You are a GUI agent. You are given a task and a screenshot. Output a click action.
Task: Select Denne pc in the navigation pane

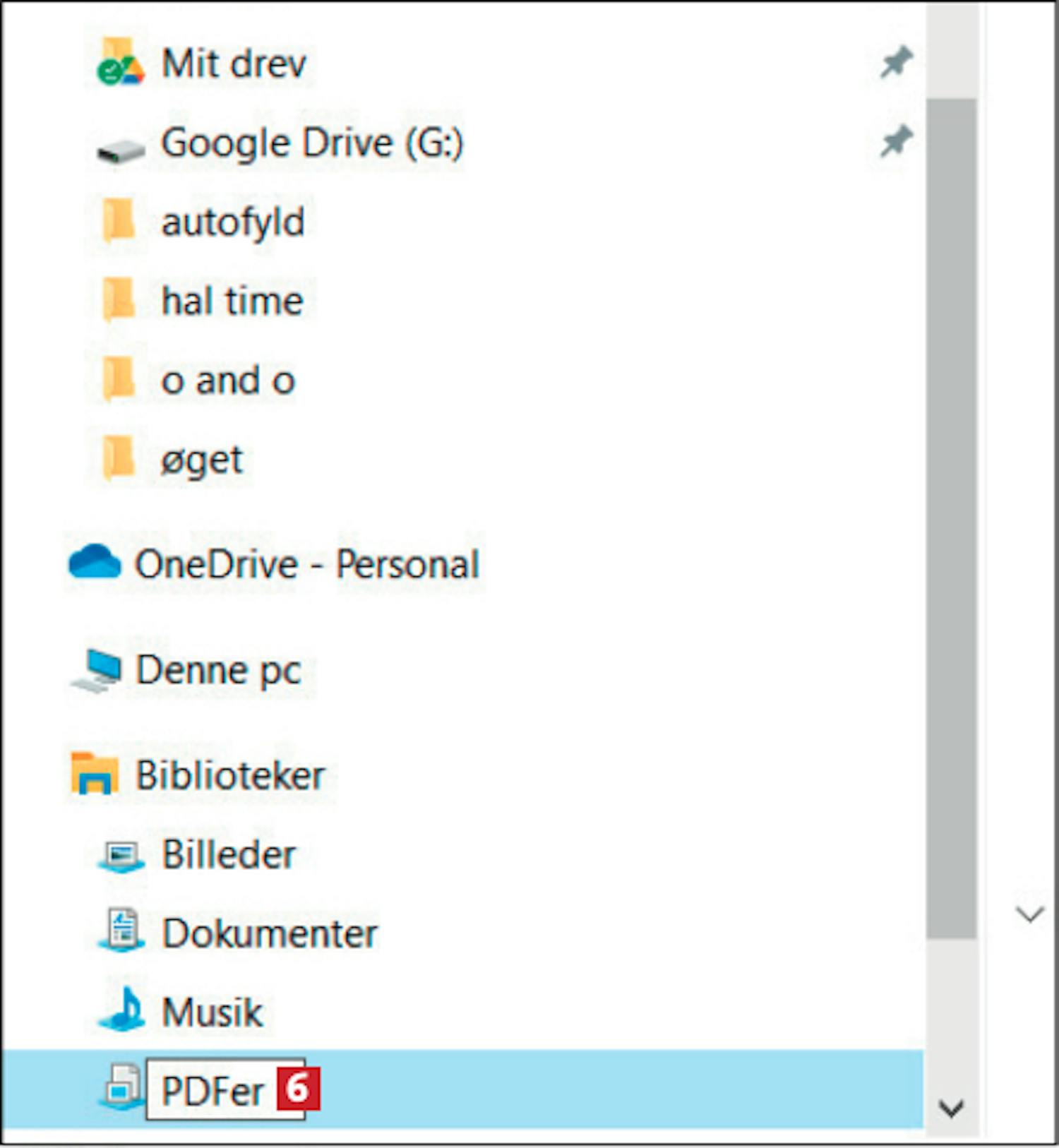tap(218, 670)
